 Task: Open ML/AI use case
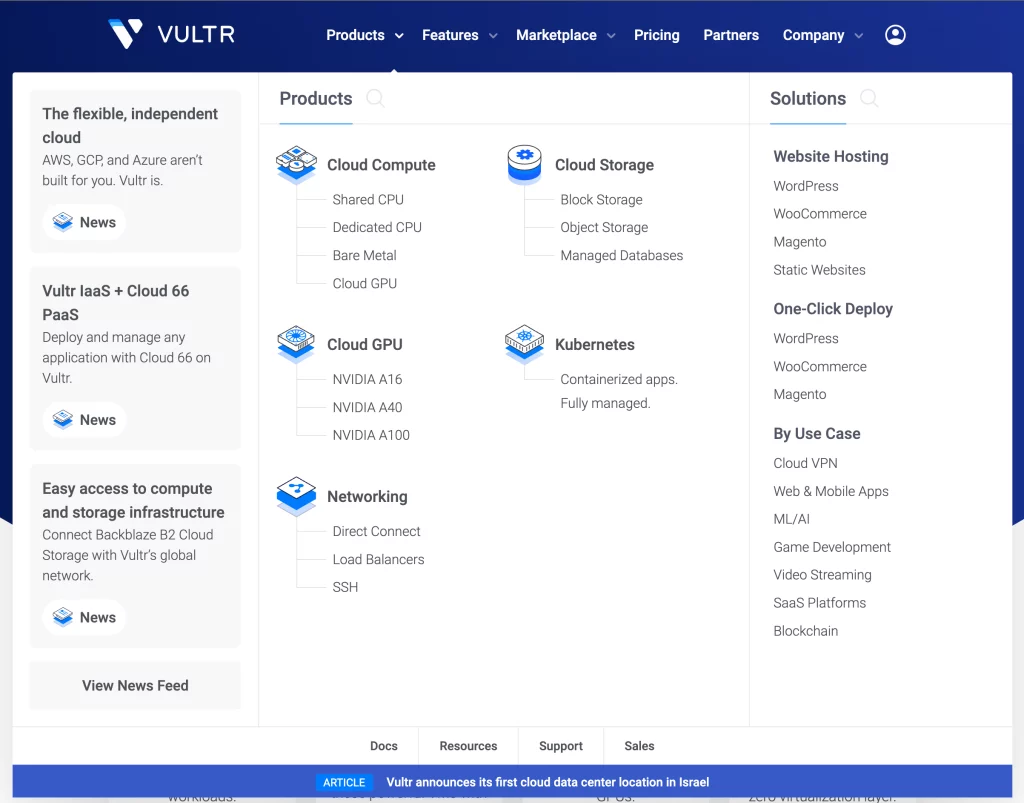(792, 519)
